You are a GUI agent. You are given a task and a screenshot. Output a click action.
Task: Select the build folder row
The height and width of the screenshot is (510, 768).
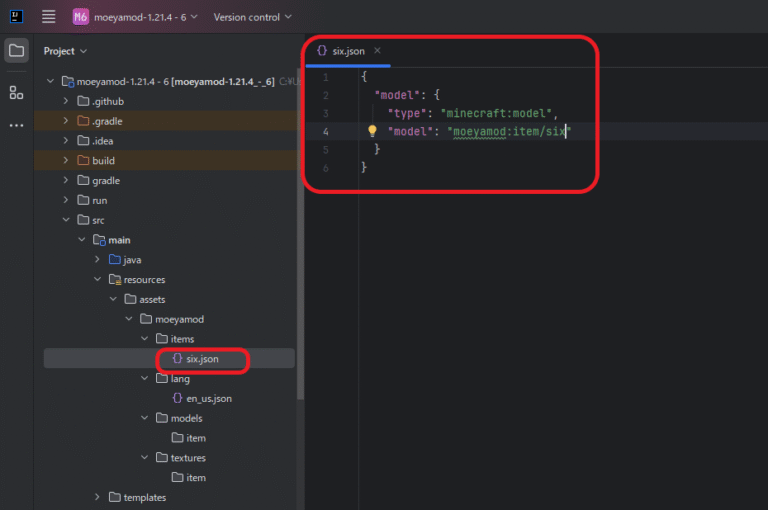166,160
